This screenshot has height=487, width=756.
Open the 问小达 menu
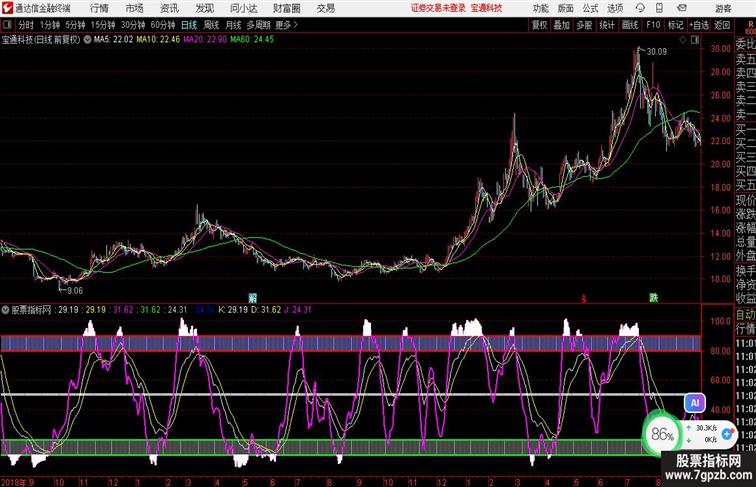click(x=243, y=8)
